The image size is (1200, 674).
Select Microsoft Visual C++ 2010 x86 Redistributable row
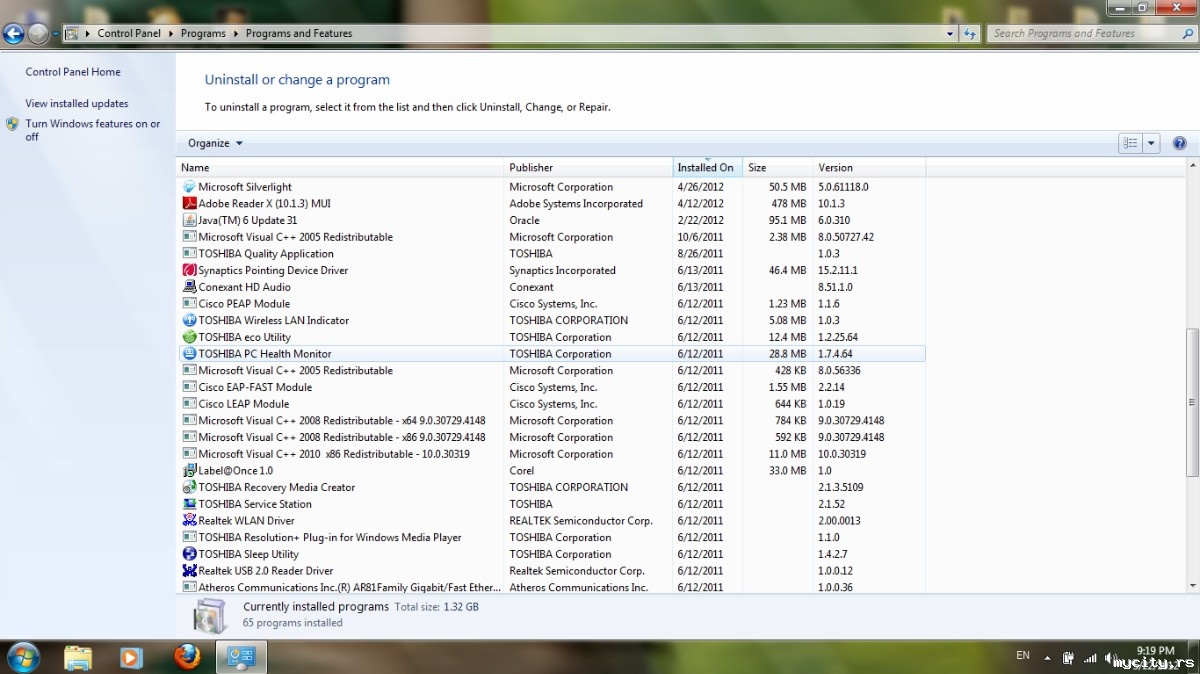point(552,454)
